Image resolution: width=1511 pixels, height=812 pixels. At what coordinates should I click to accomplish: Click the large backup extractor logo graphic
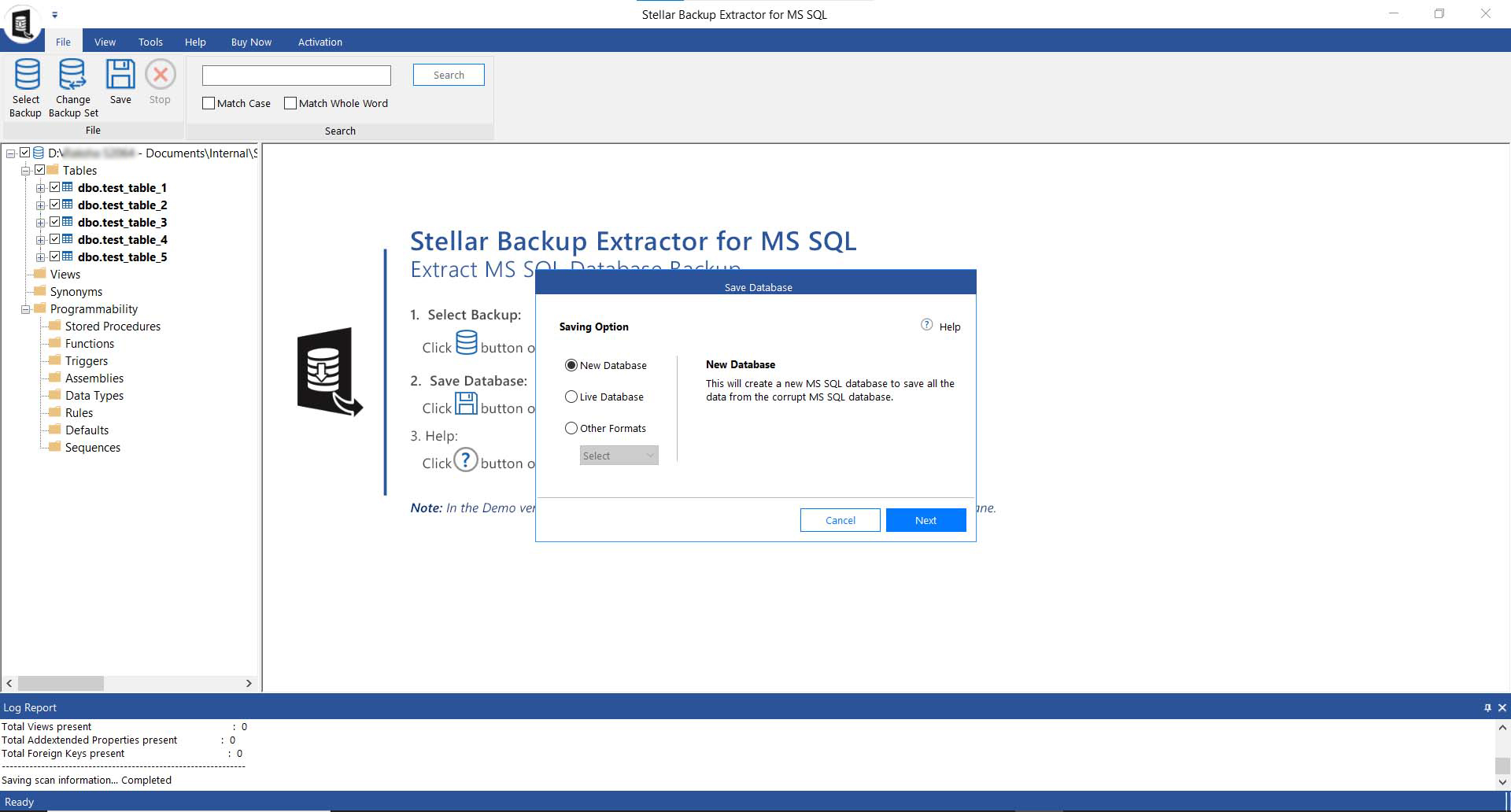tap(330, 372)
